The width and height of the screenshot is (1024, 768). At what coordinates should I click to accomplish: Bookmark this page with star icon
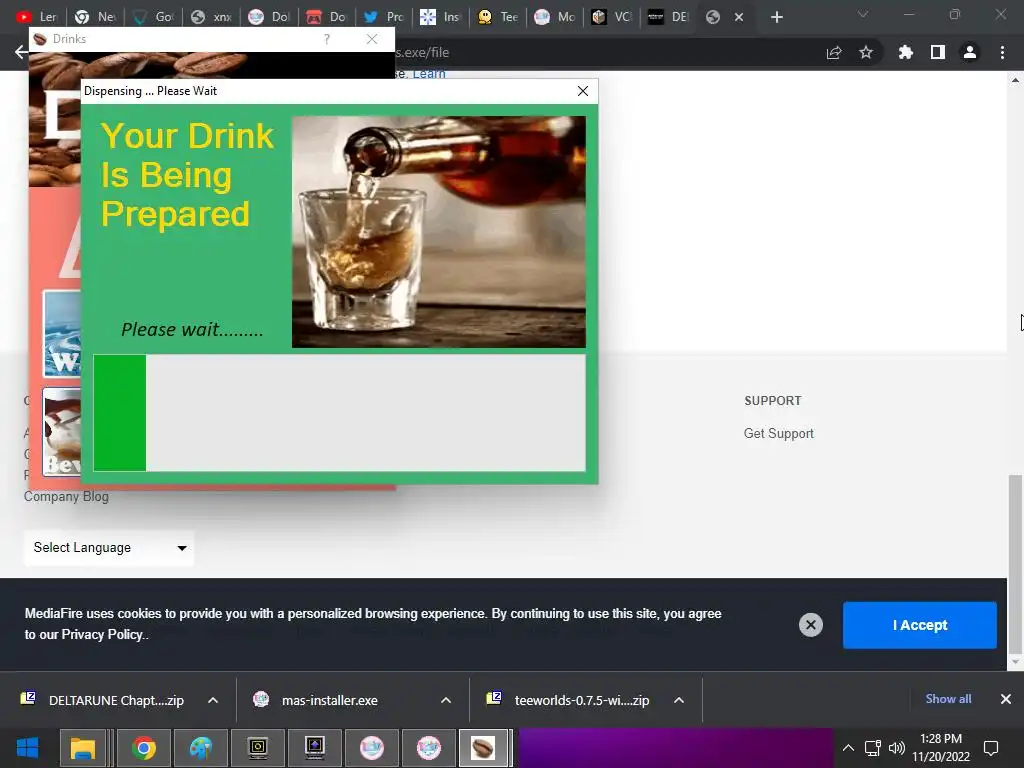pyautogui.click(x=866, y=52)
